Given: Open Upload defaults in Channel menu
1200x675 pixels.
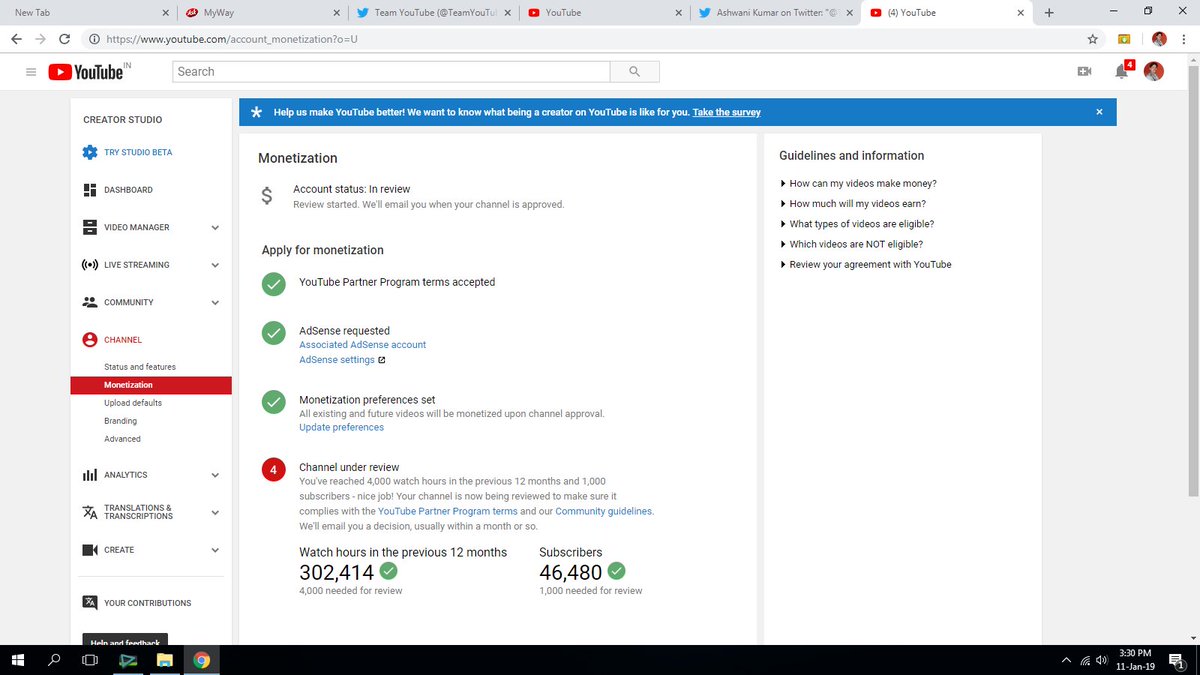Looking at the screenshot, I should pos(133,403).
